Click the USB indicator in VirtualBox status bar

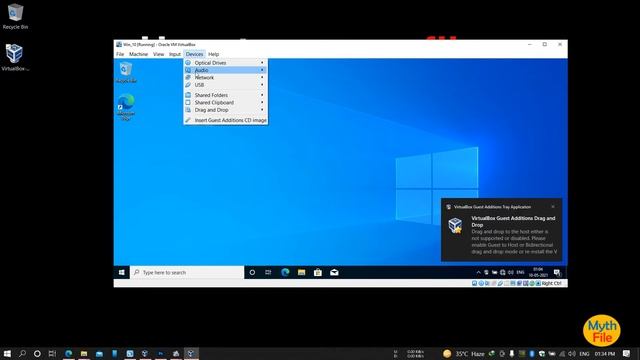(x=500, y=283)
